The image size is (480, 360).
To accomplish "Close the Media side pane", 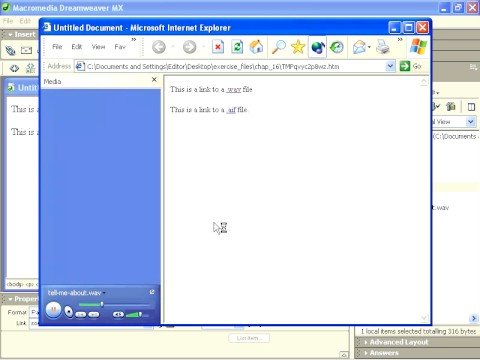I will 154,80.
